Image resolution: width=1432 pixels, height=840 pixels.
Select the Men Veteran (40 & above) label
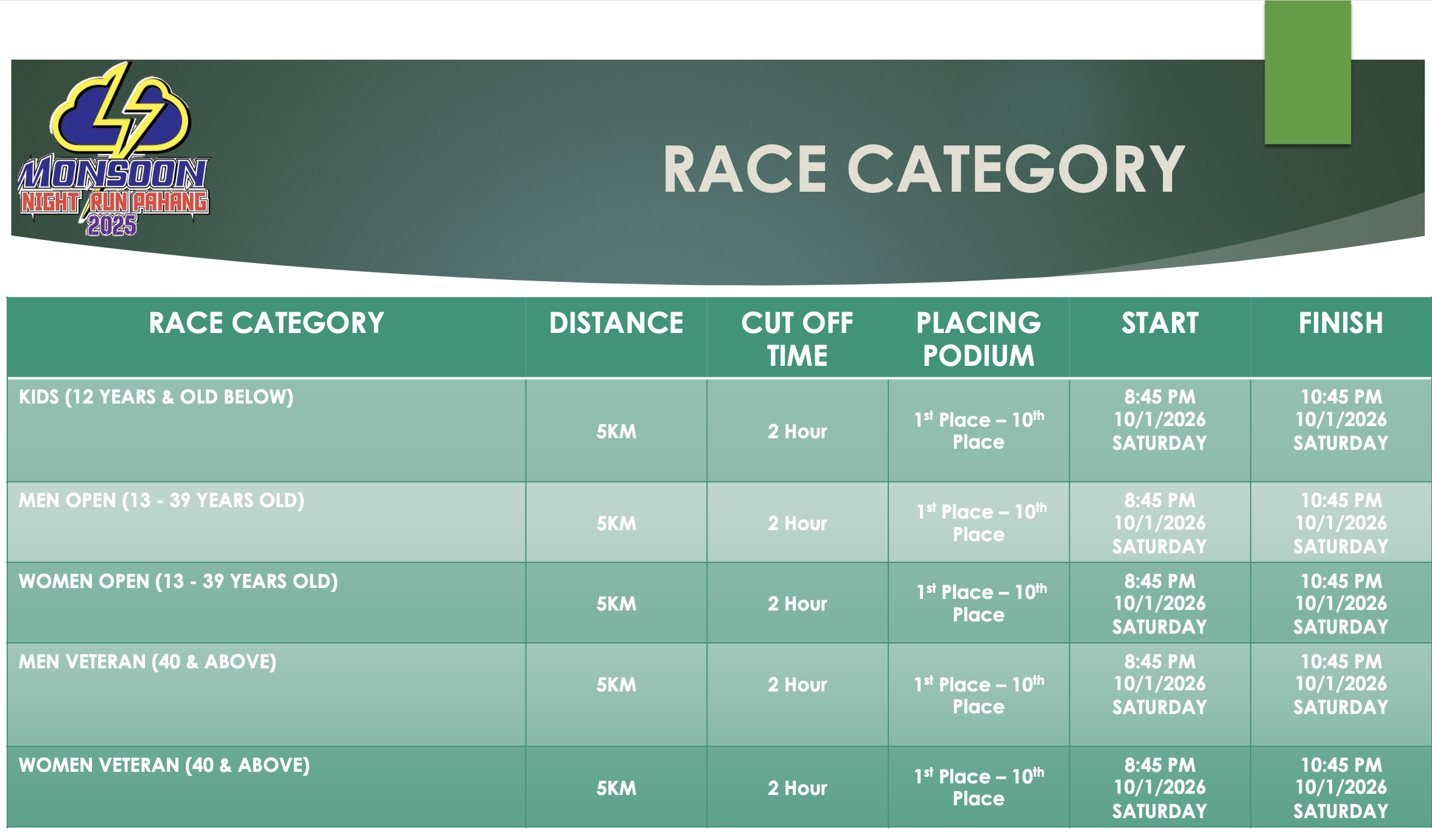(147, 662)
